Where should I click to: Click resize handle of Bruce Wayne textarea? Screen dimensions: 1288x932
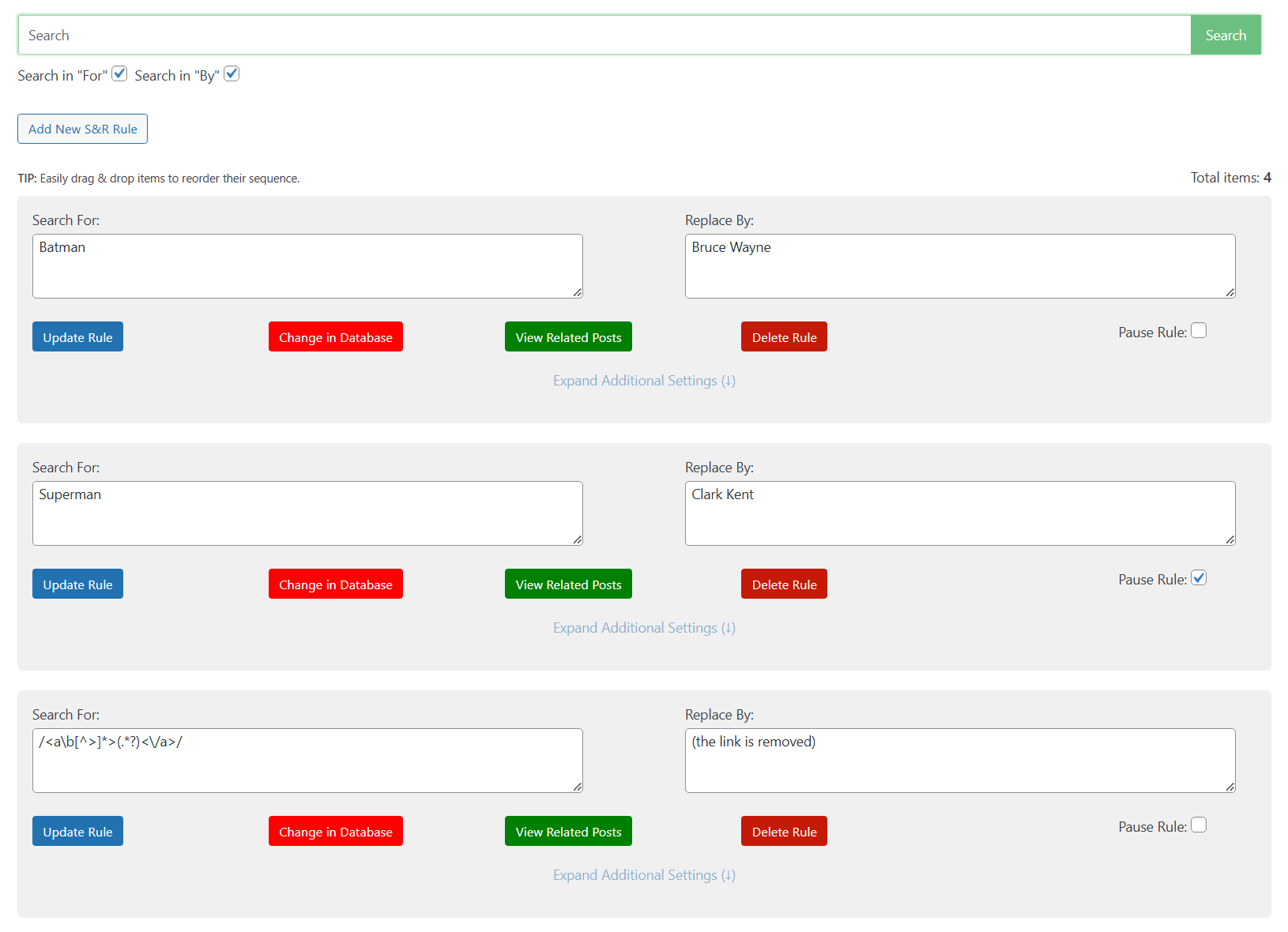1230,293
